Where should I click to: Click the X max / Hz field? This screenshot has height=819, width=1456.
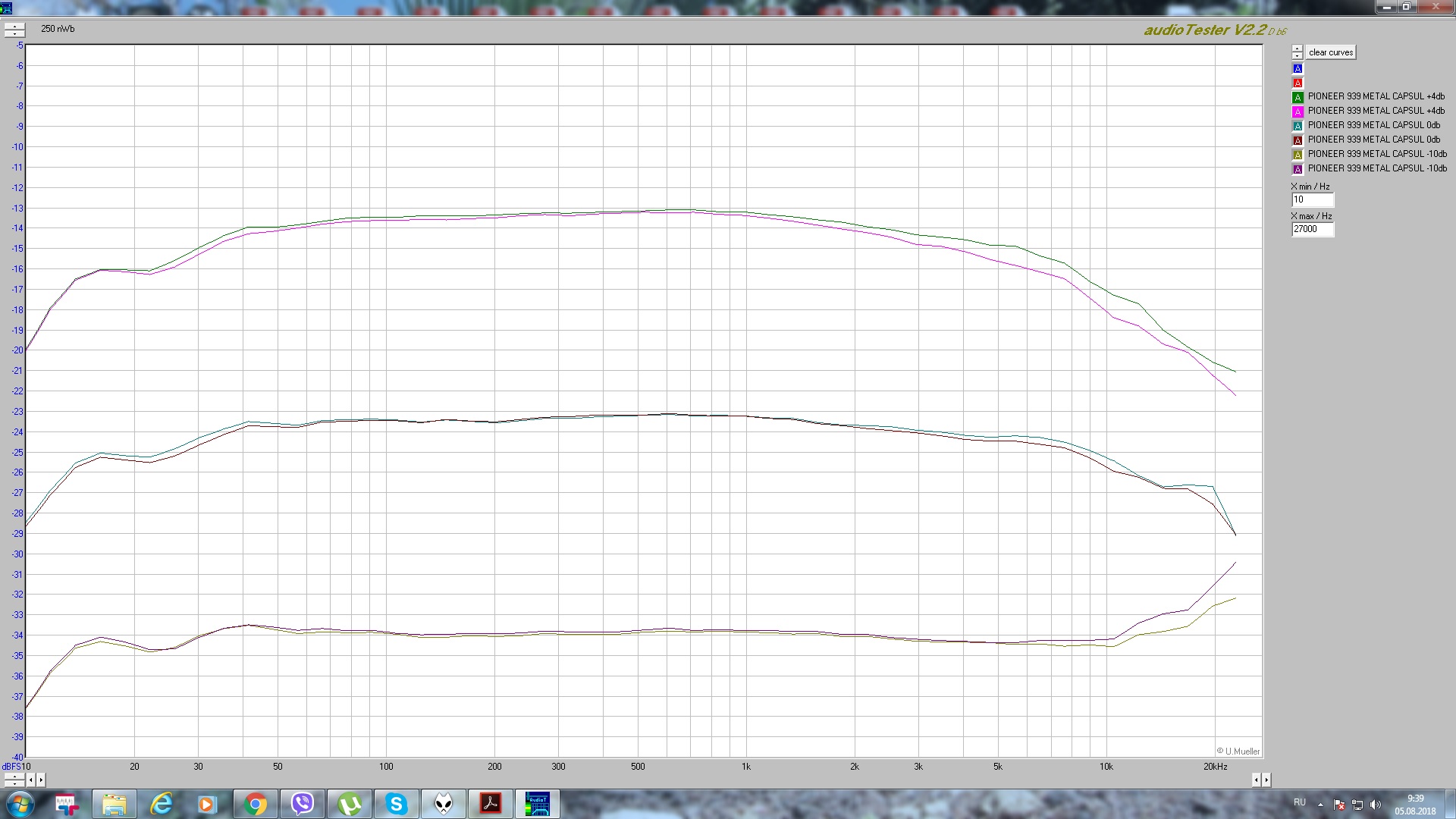1312,229
